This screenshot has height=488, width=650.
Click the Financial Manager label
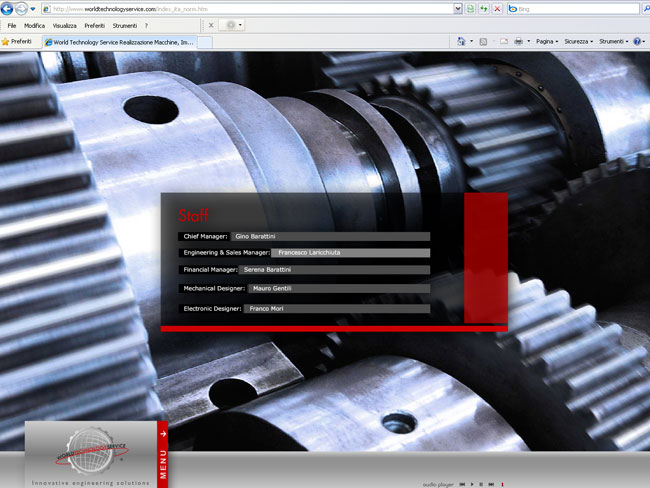point(210,269)
